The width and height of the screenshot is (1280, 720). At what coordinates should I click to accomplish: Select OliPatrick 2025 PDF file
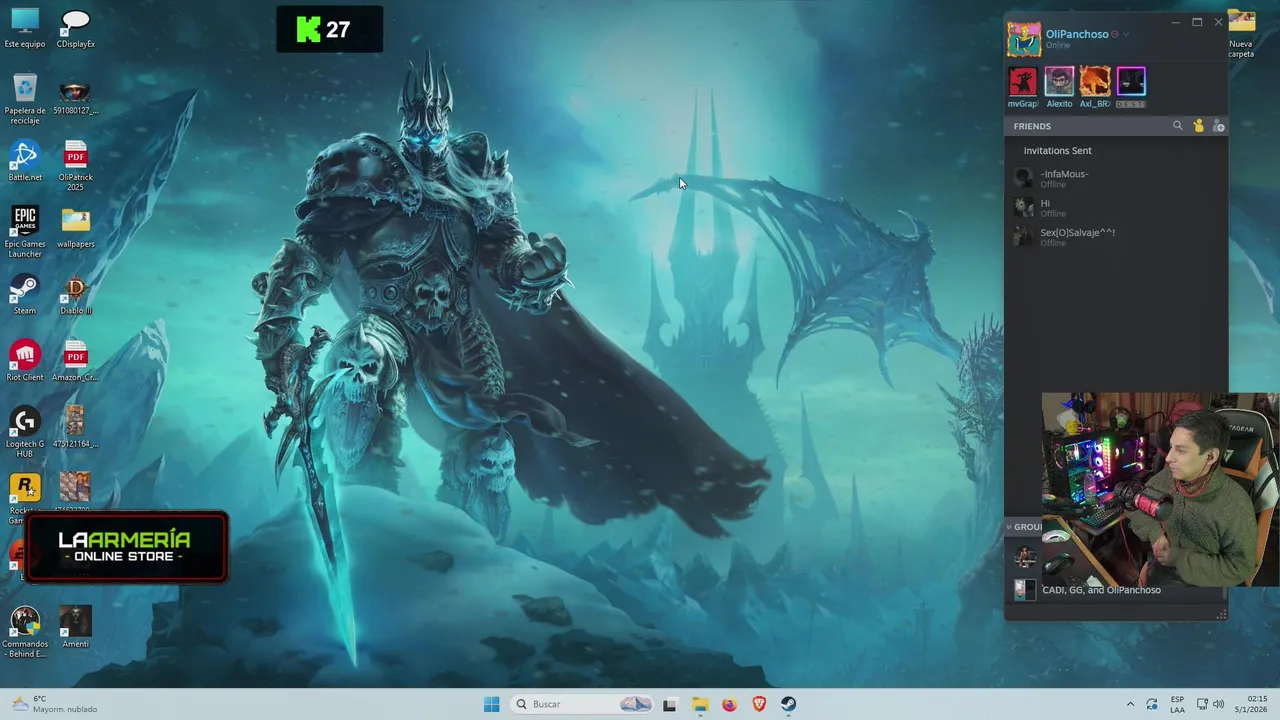coord(75,166)
